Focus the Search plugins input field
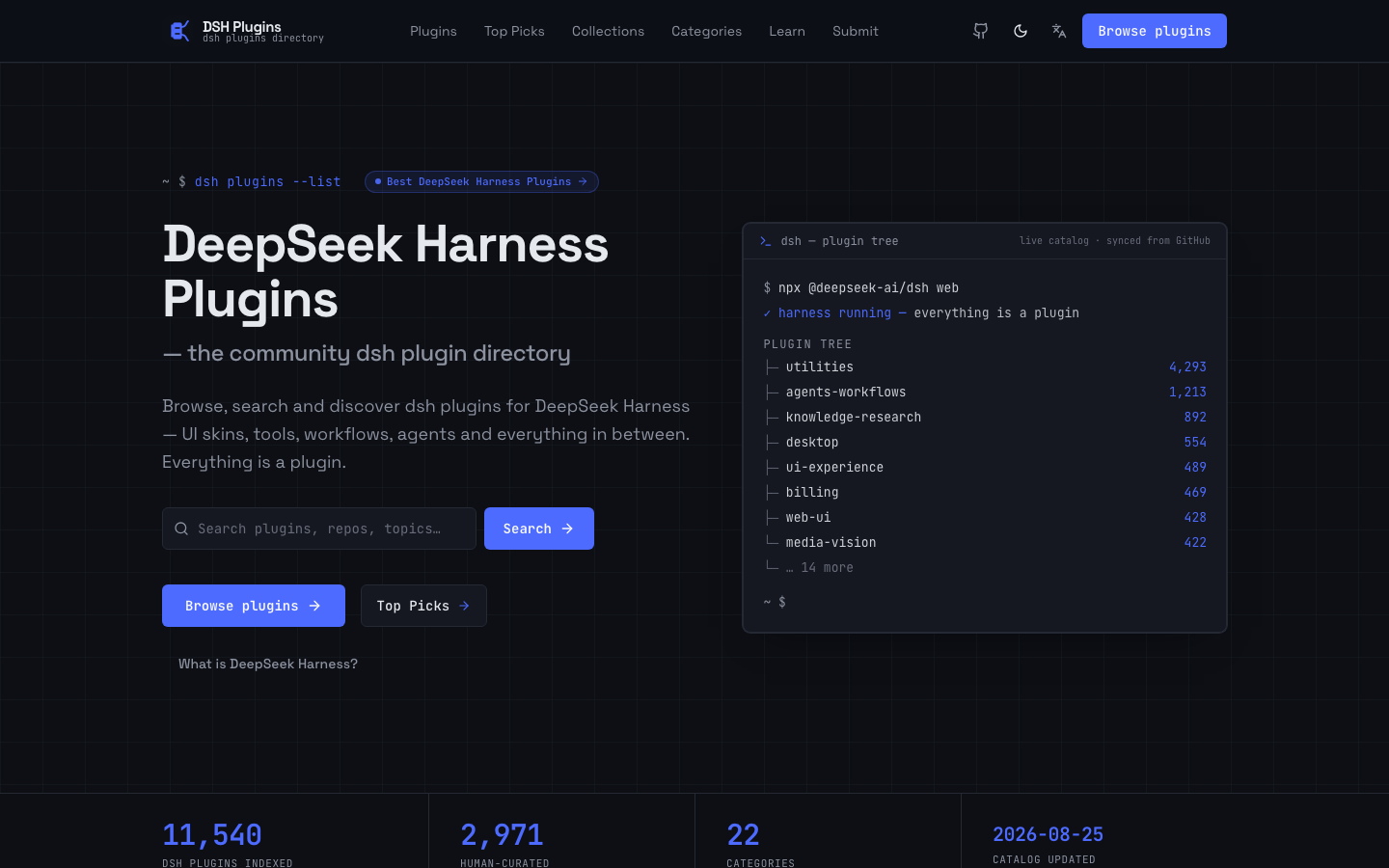The image size is (1389, 868). (x=319, y=529)
